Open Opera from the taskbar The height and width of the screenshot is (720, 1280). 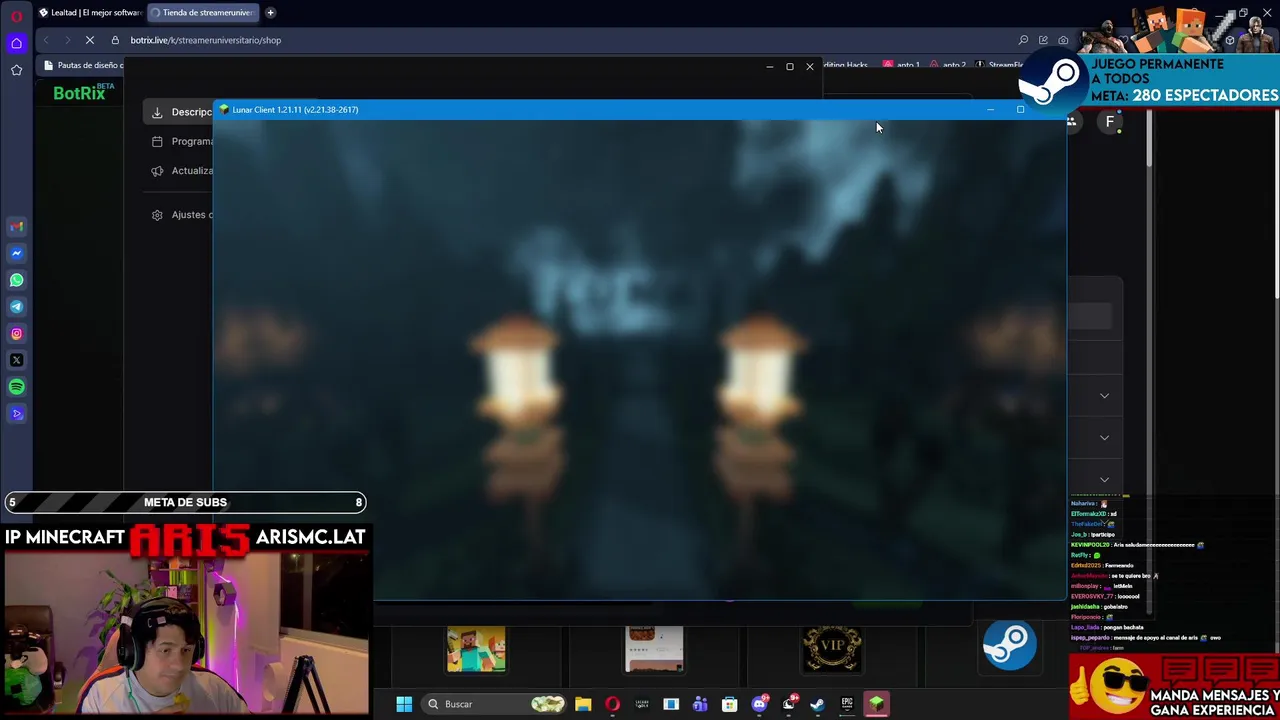click(x=612, y=704)
